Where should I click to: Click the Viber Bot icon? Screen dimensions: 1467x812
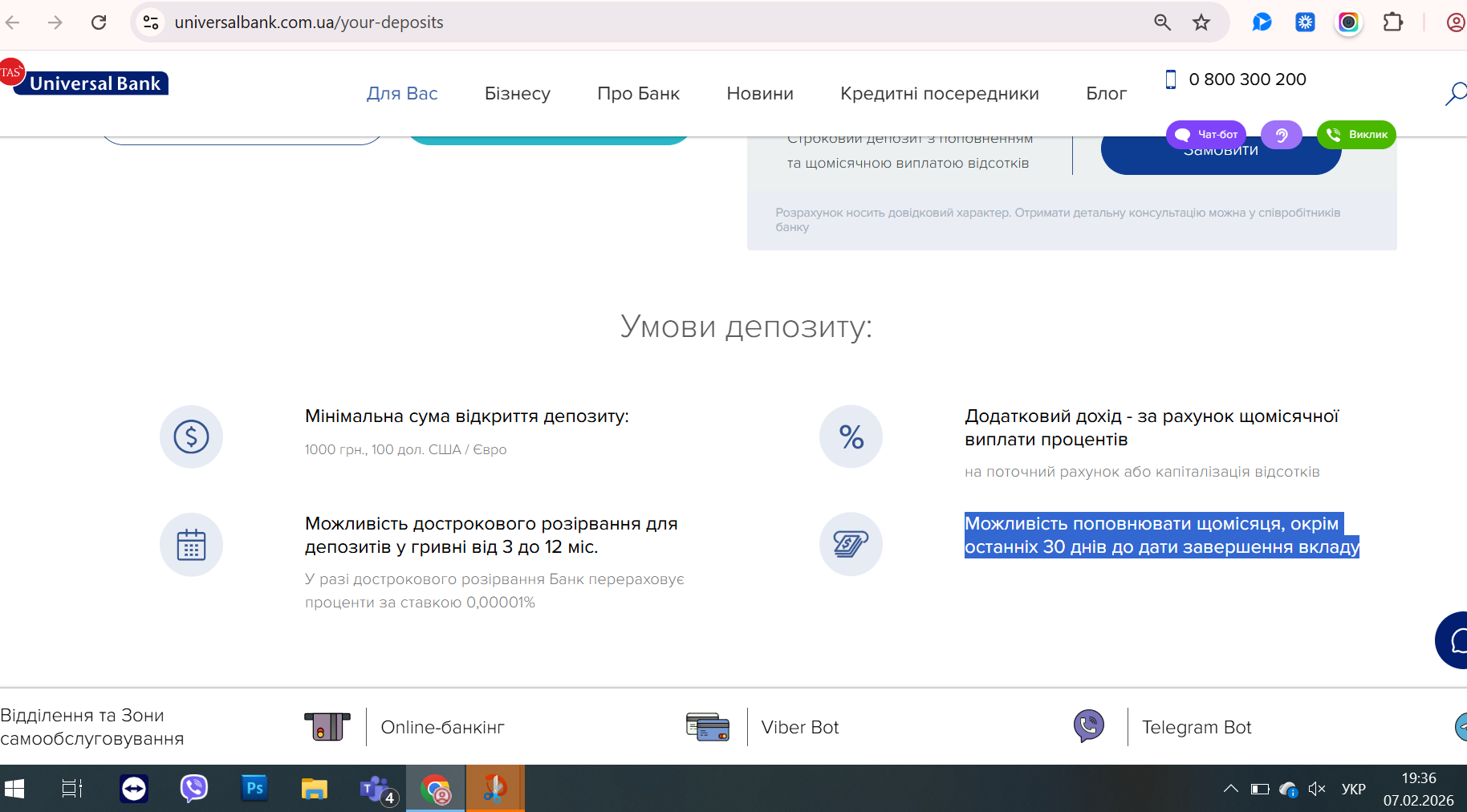coord(1088,726)
